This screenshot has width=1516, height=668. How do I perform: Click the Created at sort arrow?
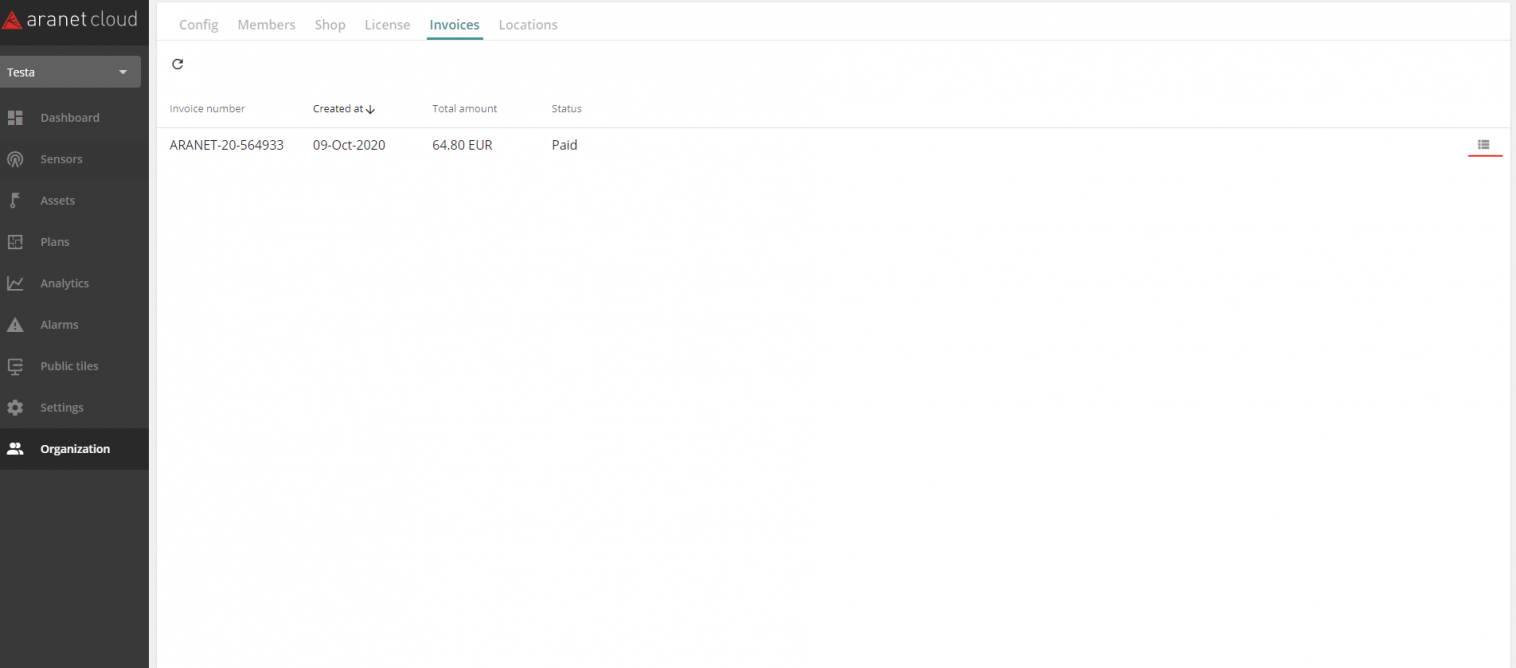click(370, 109)
